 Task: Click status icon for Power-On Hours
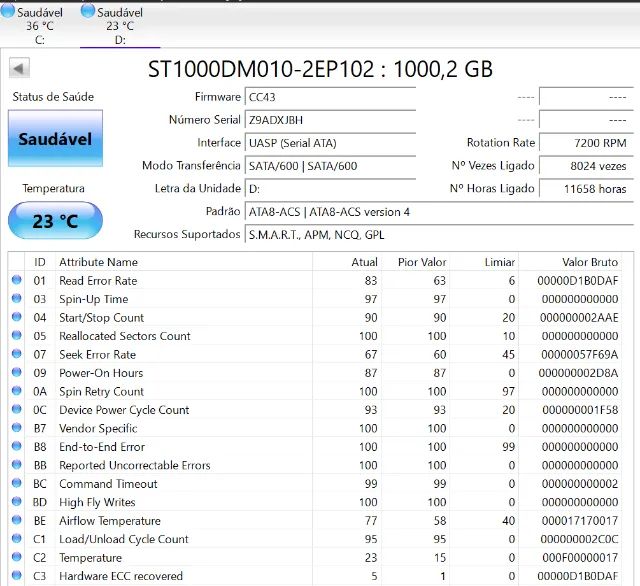click(x=17, y=372)
